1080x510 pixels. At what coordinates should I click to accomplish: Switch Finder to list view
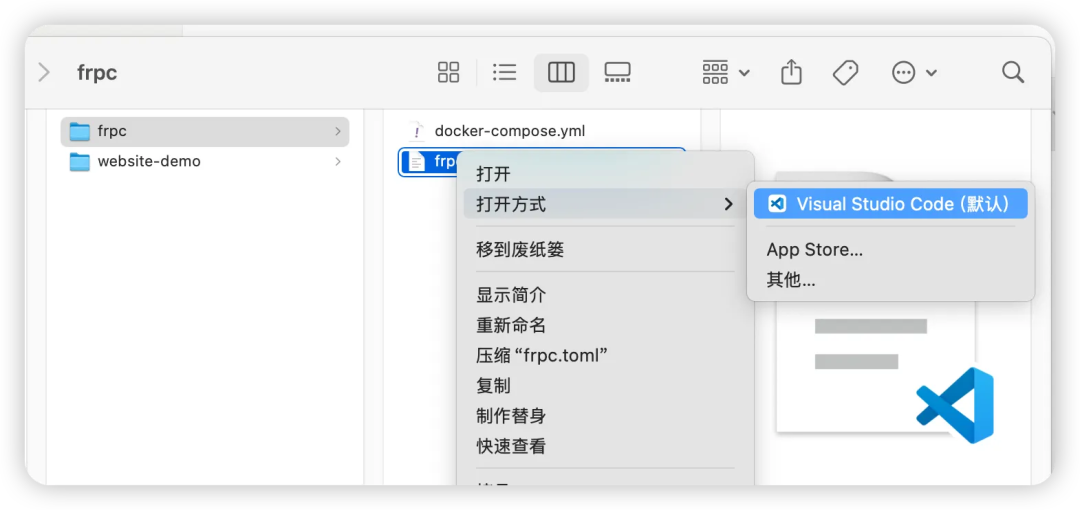click(505, 72)
